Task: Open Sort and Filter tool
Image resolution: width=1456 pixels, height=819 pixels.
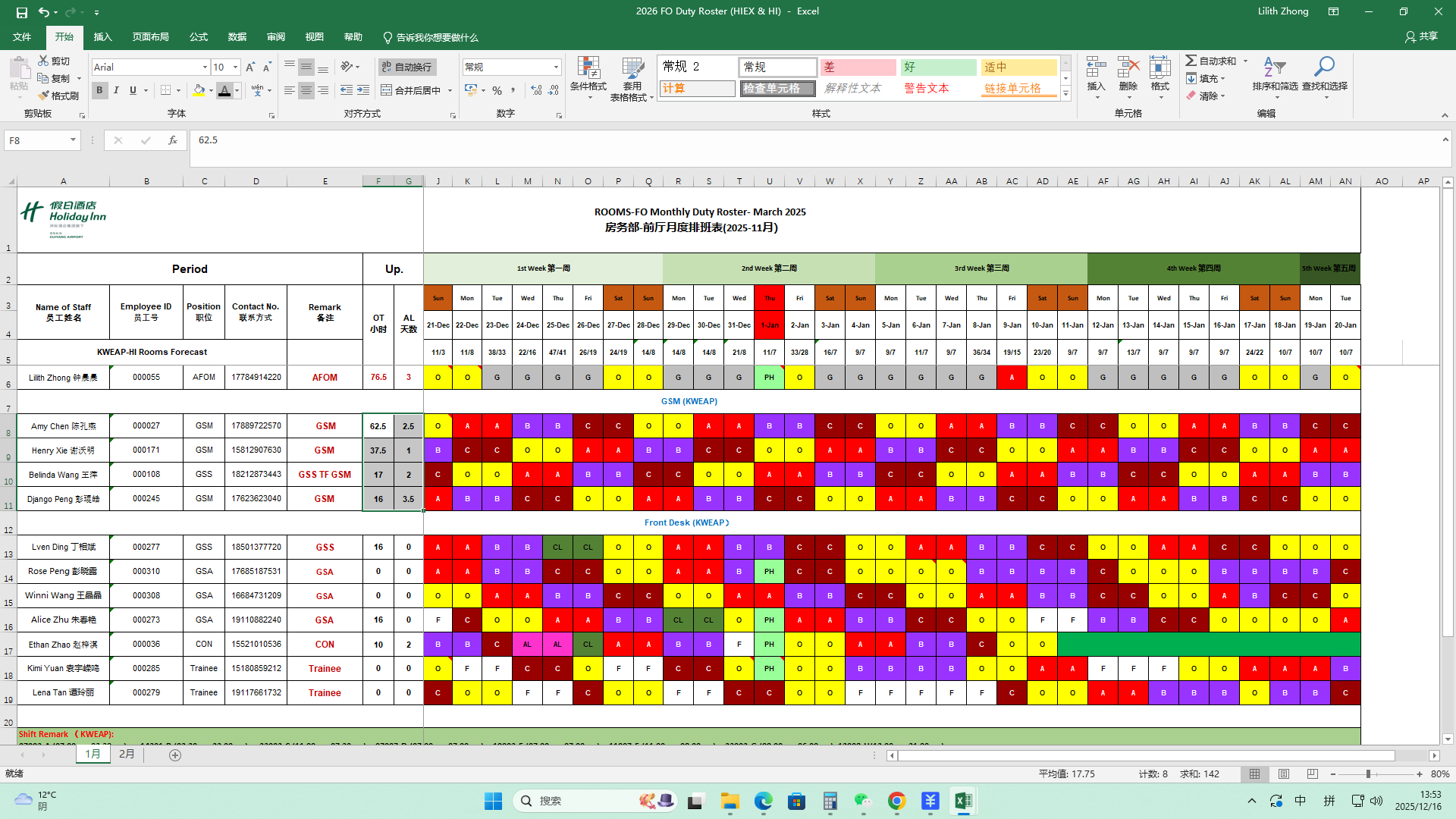Action: pyautogui.click(x=1275, y=69)
